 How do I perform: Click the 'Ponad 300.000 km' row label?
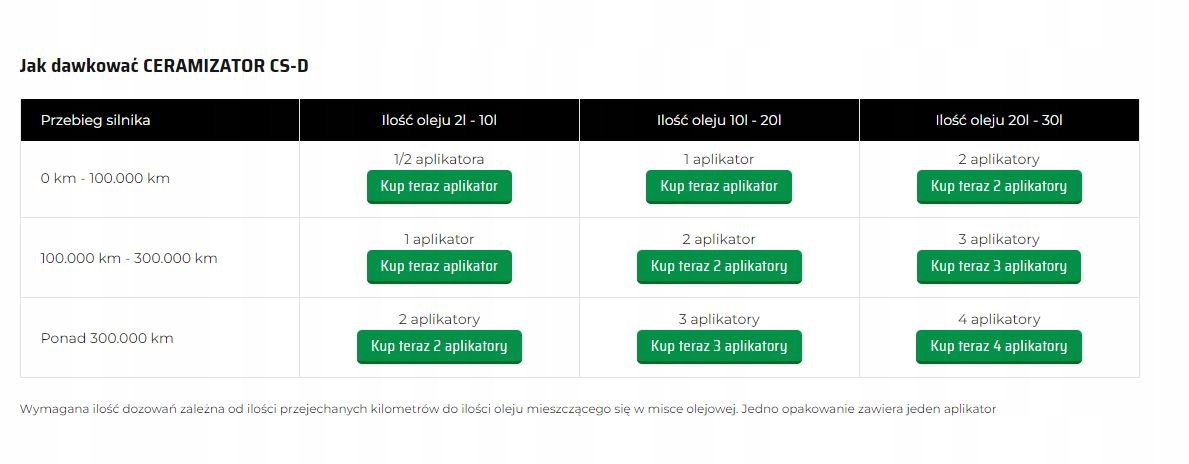107,338
